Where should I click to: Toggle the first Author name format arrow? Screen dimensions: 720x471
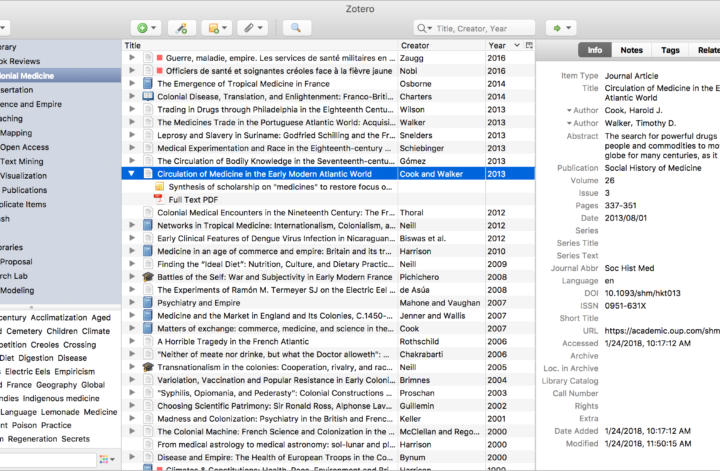(x=569, y=111)
